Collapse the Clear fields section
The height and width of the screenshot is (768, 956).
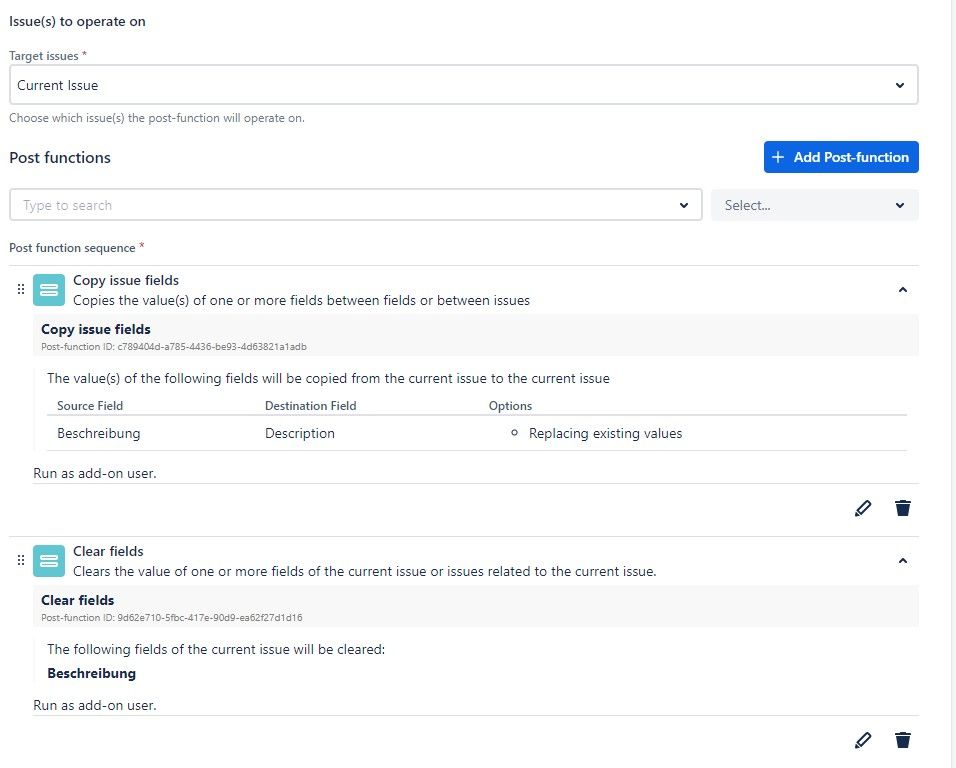(902, 561)
